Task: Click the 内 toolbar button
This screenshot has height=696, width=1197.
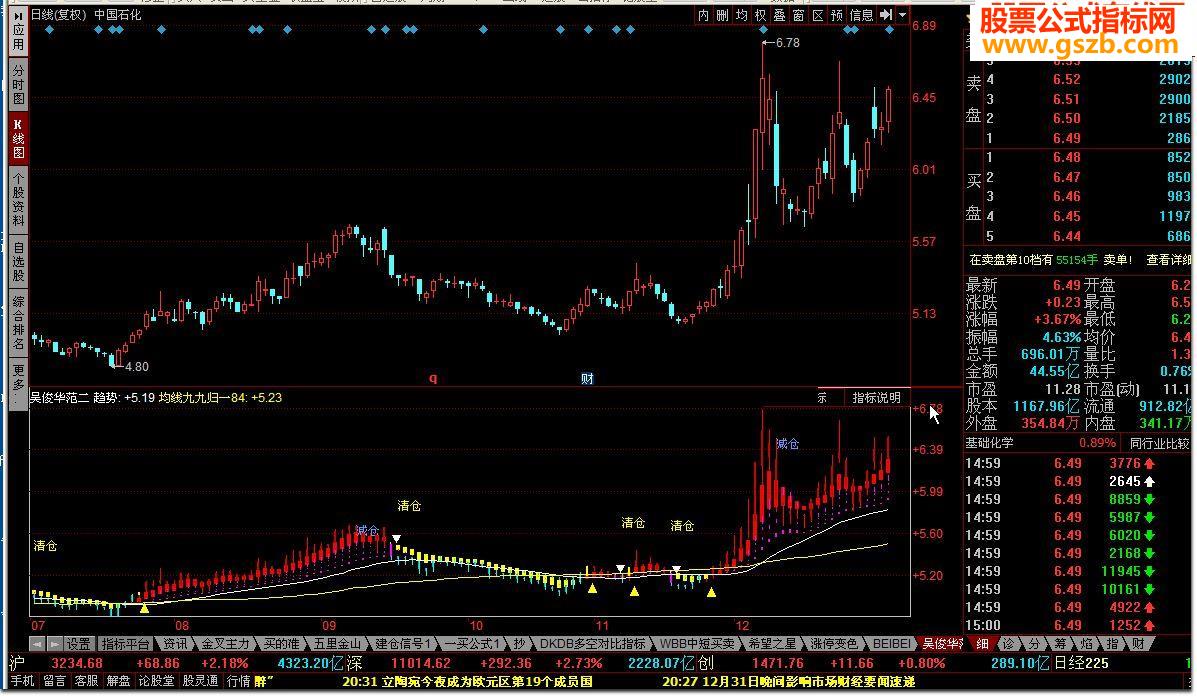Action: pos(703,15)
